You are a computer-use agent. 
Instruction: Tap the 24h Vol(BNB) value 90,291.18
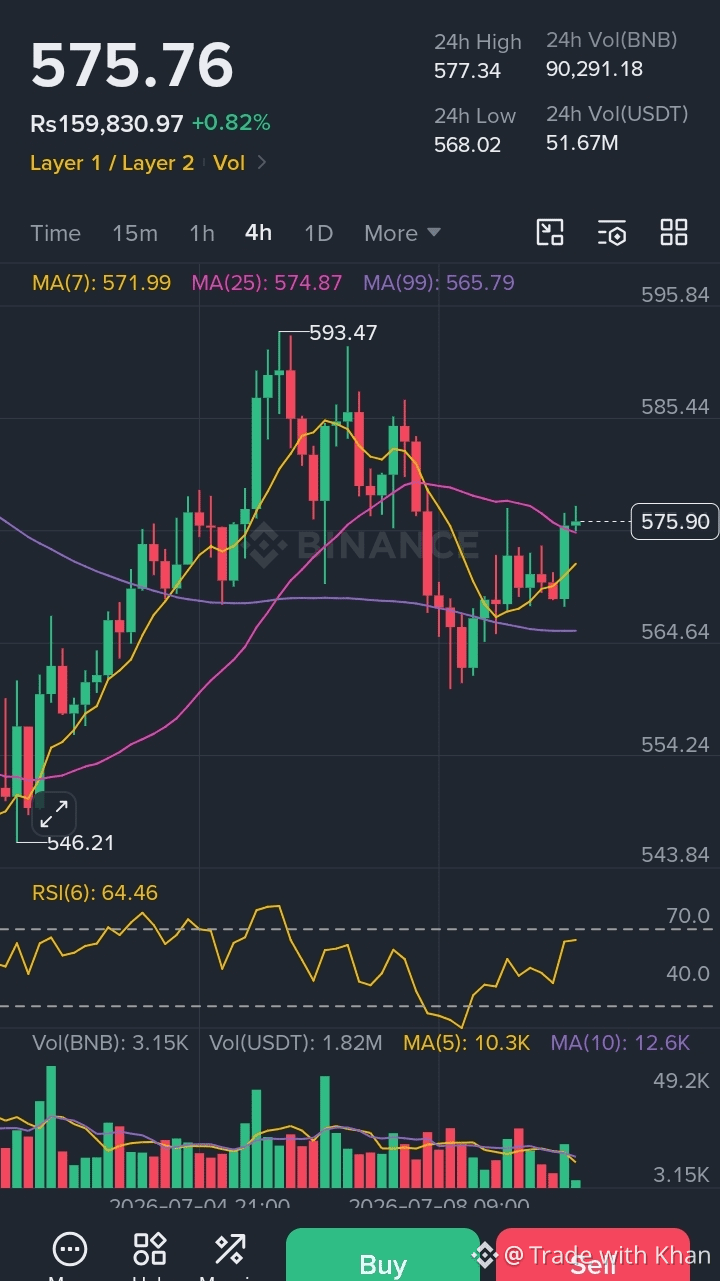pyautogui.click(x=595, y=69)
